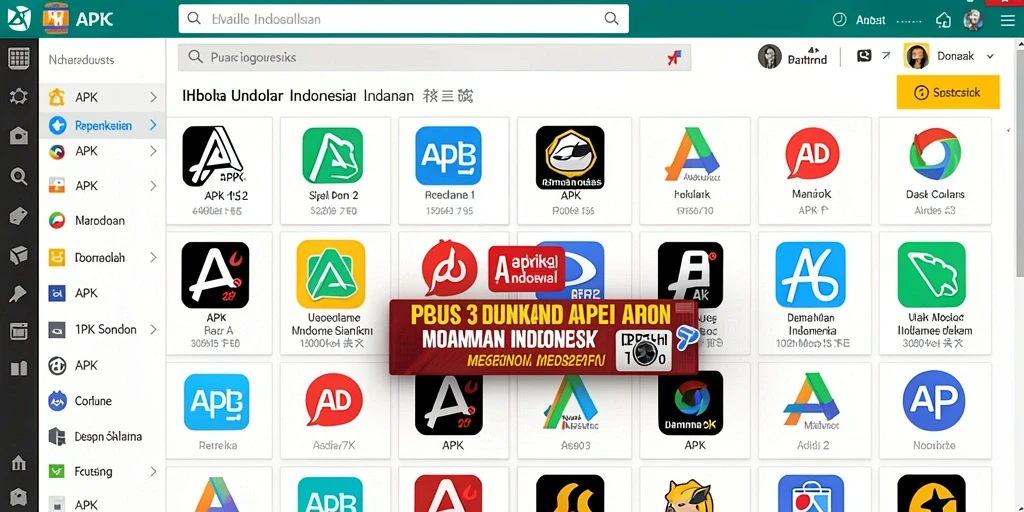Screen dimensions: 1024x512
Task: Open the Rerreka blue APB app icon
Action: (216, 402)
